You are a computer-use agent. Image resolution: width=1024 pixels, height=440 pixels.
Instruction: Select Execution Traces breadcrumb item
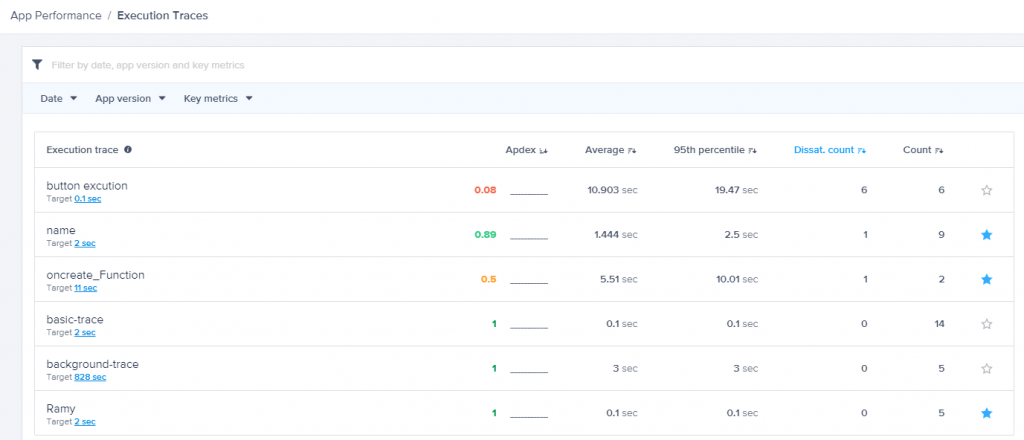coord(163,16)
